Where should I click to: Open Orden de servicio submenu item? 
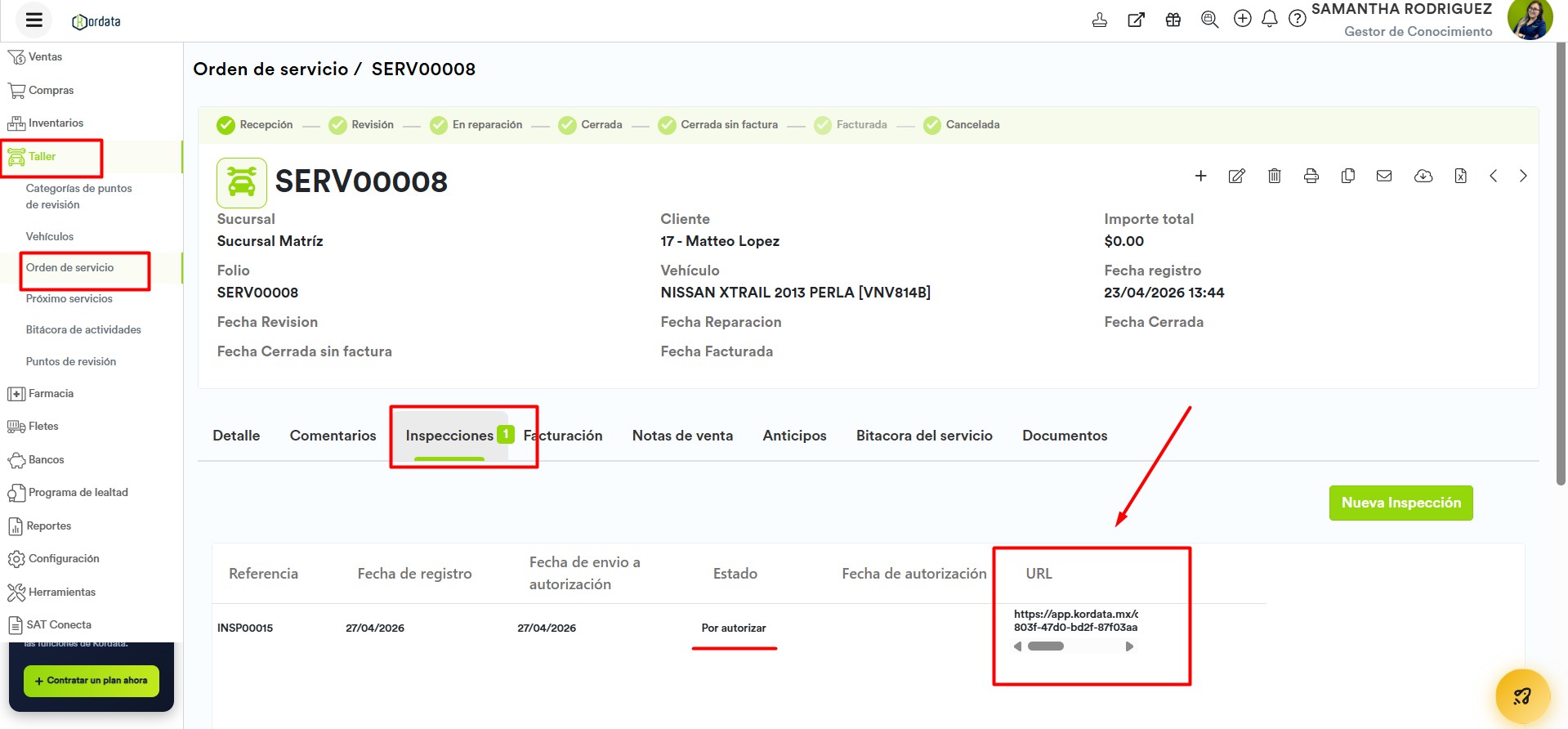[70, 267]
